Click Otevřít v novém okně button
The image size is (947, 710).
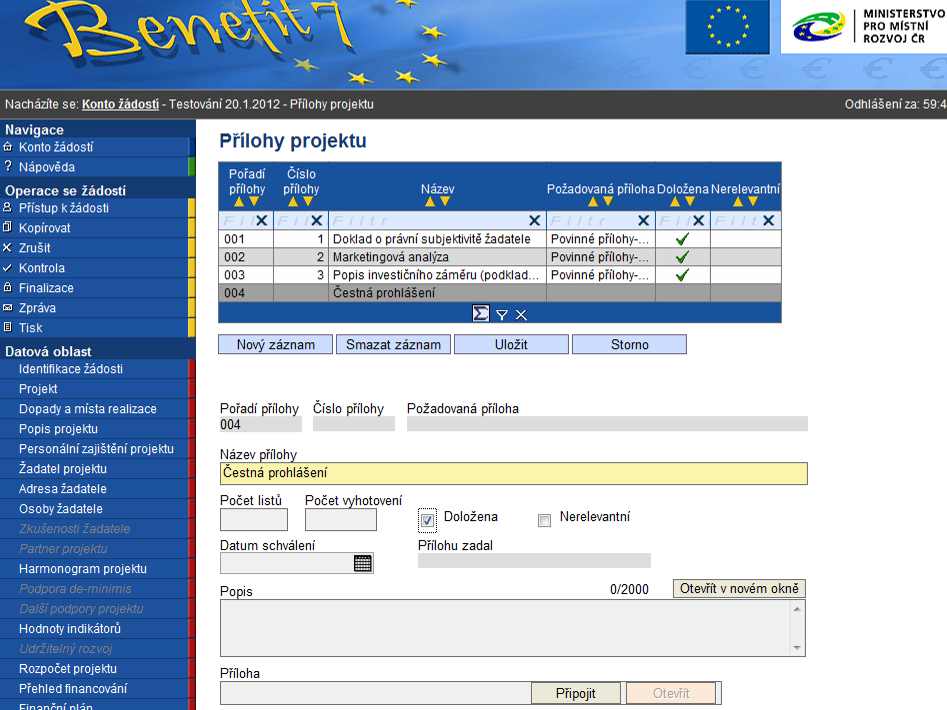(739, 588)
